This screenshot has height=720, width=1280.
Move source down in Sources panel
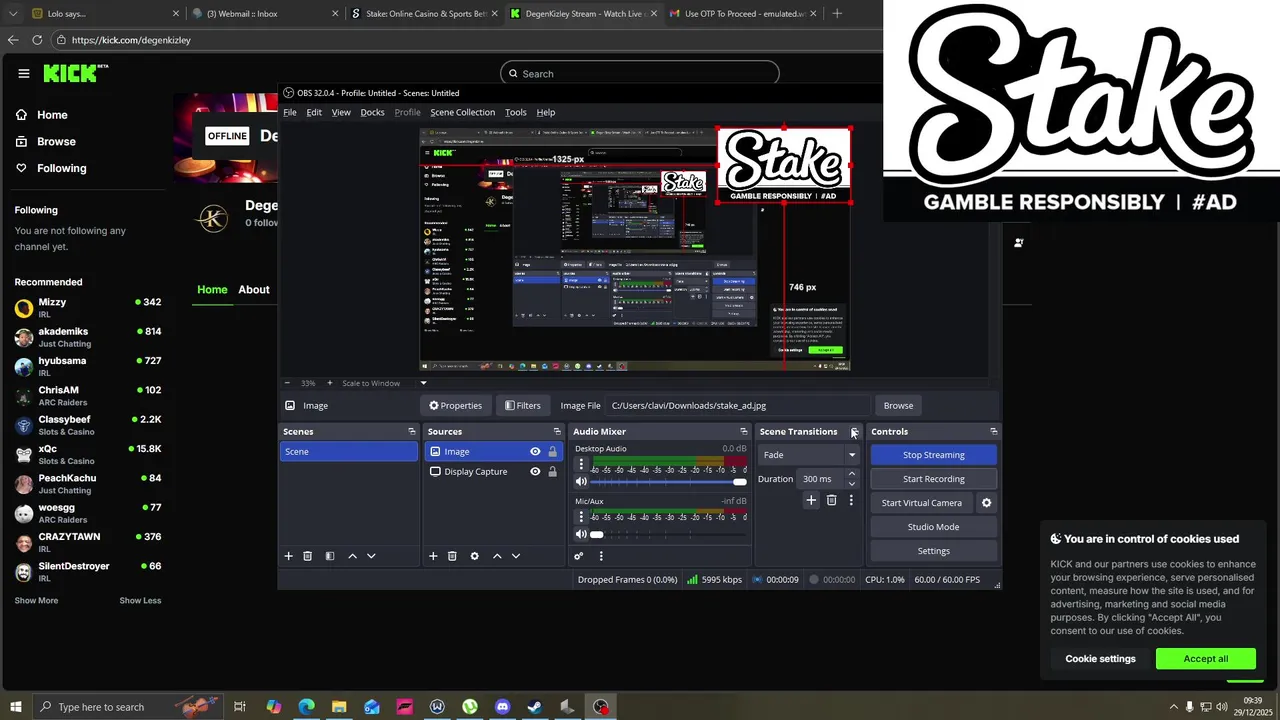pos(516,556)
